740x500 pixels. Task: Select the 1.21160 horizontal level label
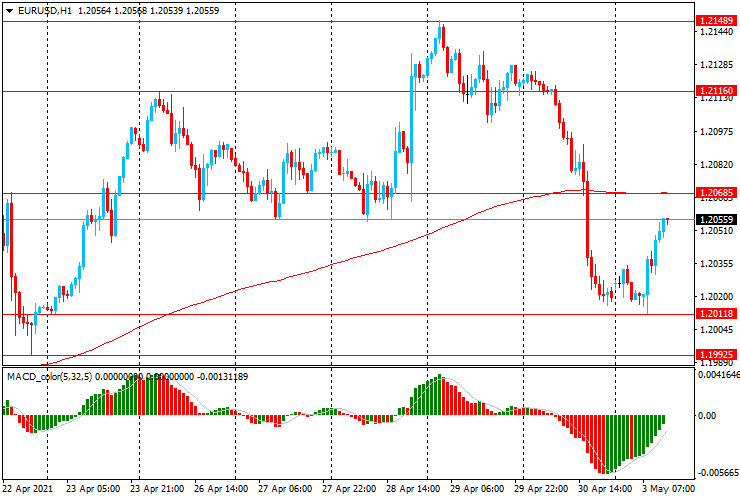click(x=716, y=90)
